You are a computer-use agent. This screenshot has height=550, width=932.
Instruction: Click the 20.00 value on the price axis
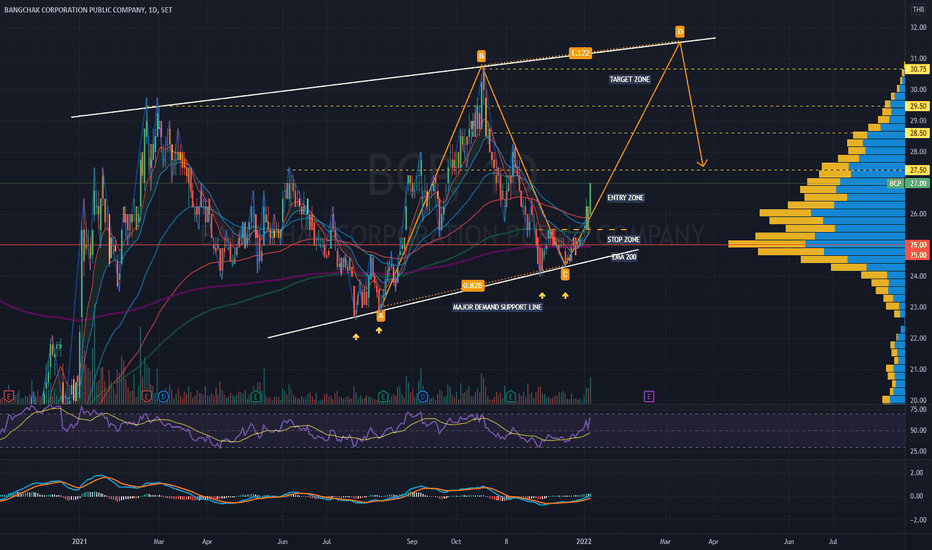[918, 400]
